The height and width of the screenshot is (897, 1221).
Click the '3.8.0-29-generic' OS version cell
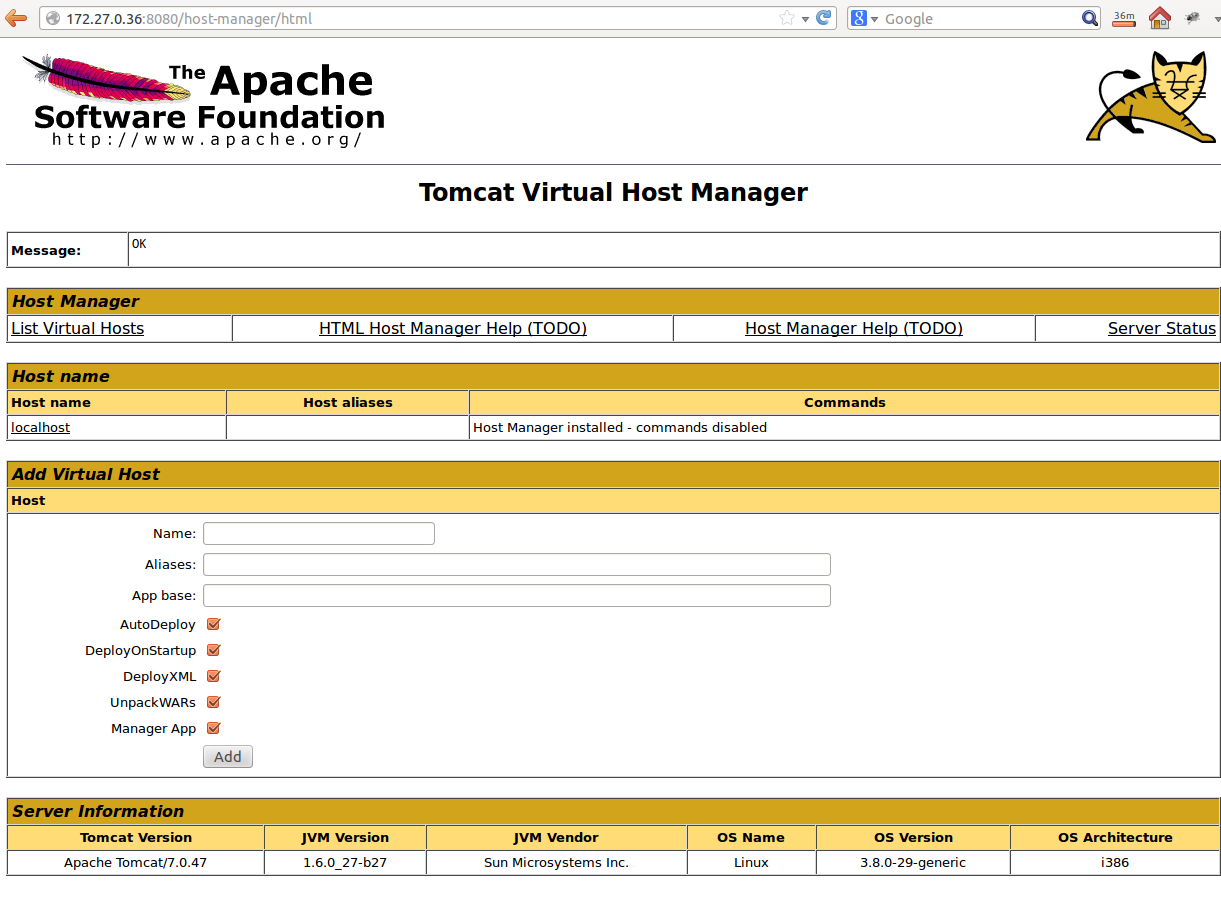[x=913, y=862]
